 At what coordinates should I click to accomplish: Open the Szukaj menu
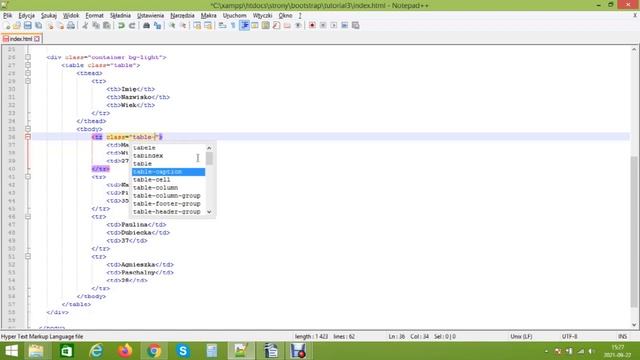pos(49,16)
